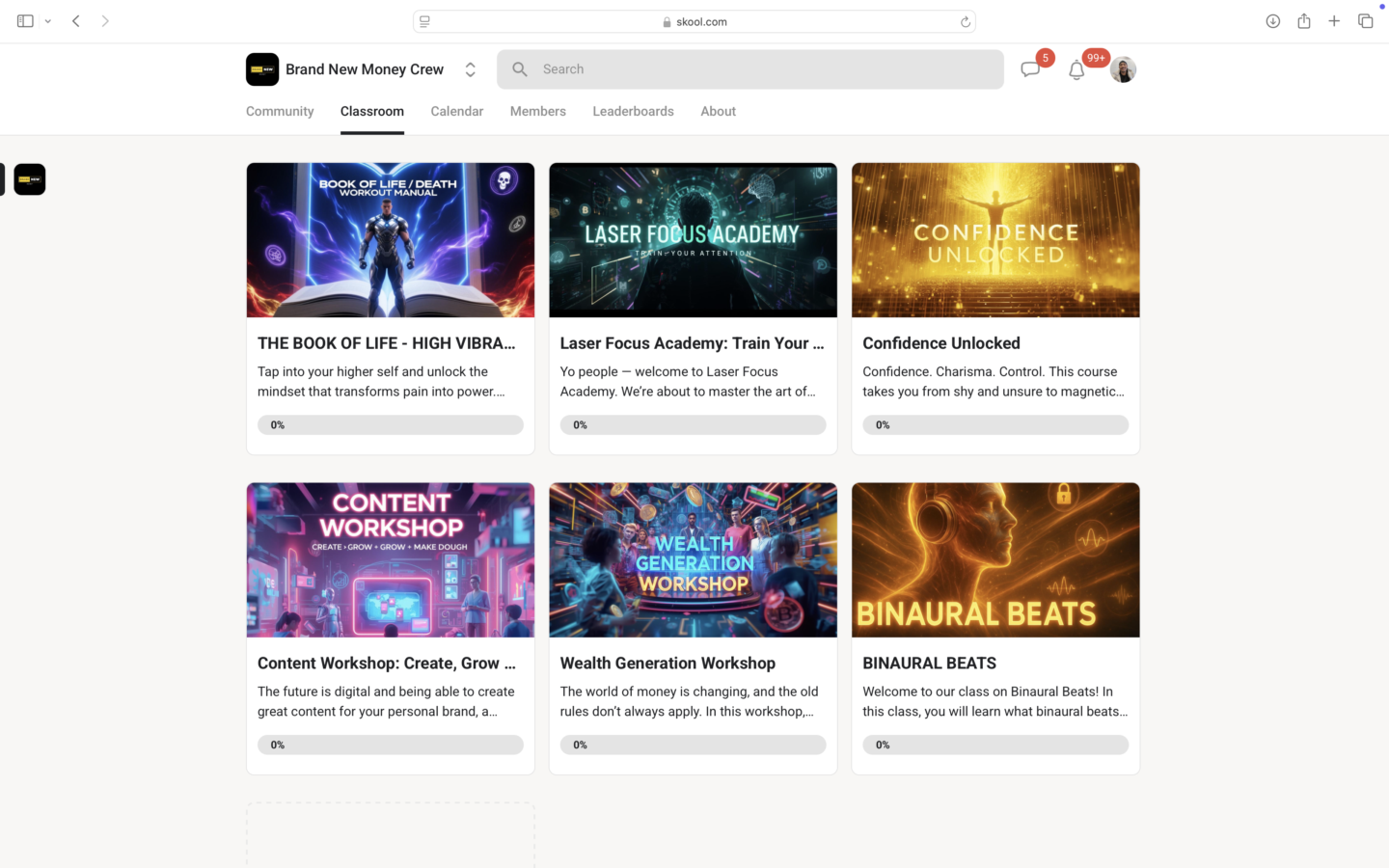Switch to the Community tab

[280, 111]
